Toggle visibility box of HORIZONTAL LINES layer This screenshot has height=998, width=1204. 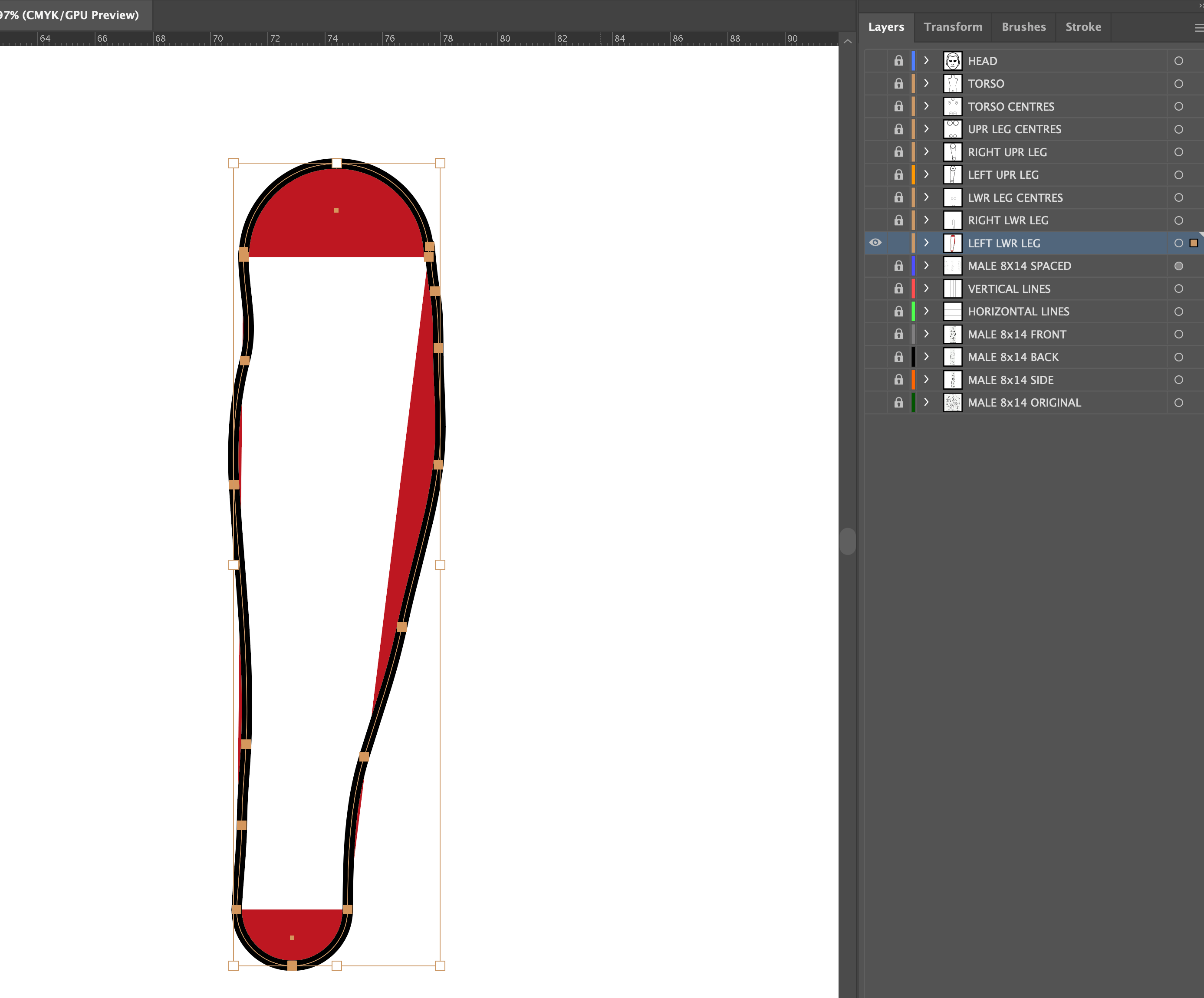coord(875,312)
